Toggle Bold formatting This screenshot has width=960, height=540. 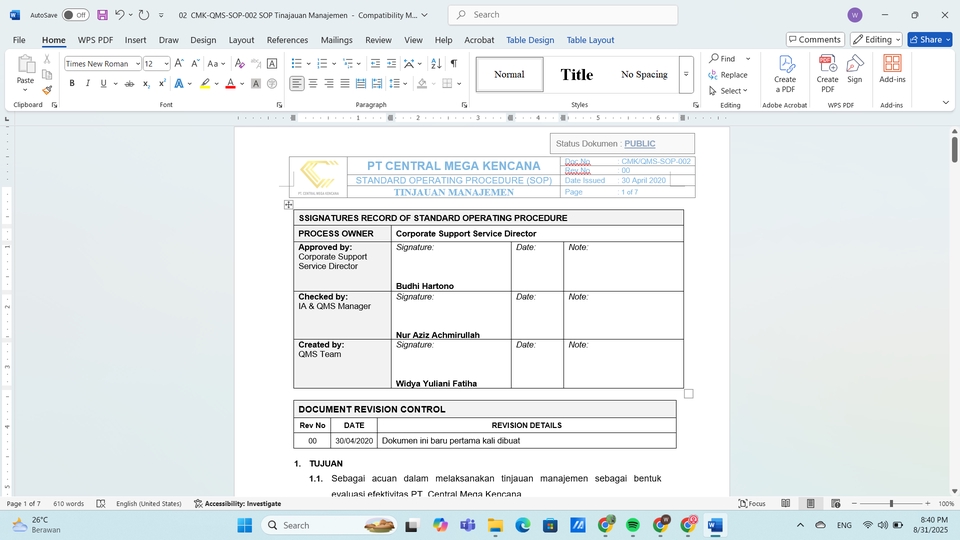[x=72, y=84]
